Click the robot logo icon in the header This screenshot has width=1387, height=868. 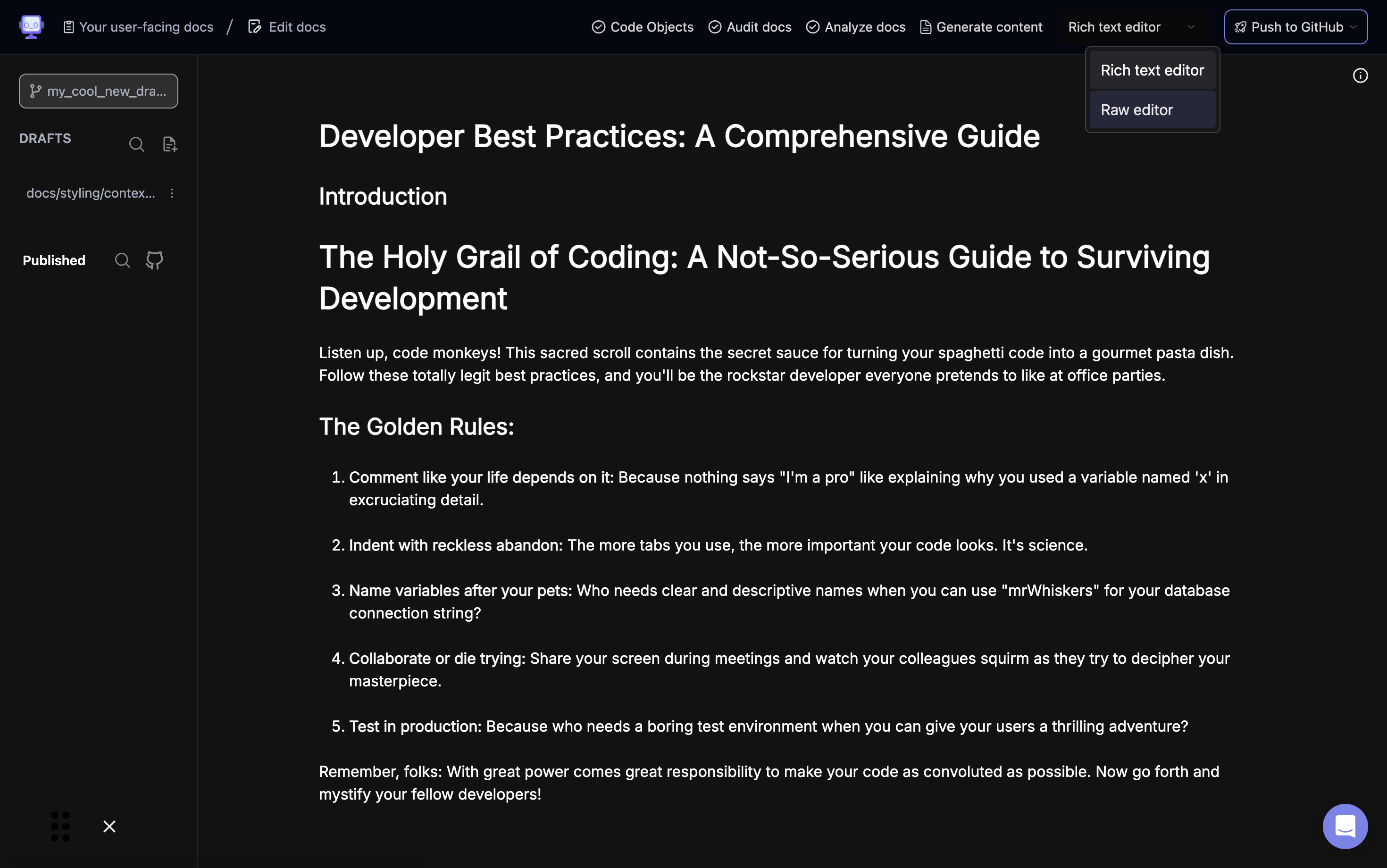(31, 26)
